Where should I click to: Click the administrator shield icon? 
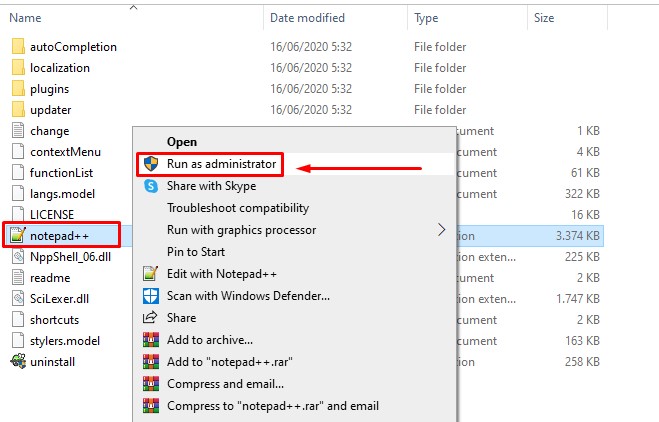coord(150,164)
